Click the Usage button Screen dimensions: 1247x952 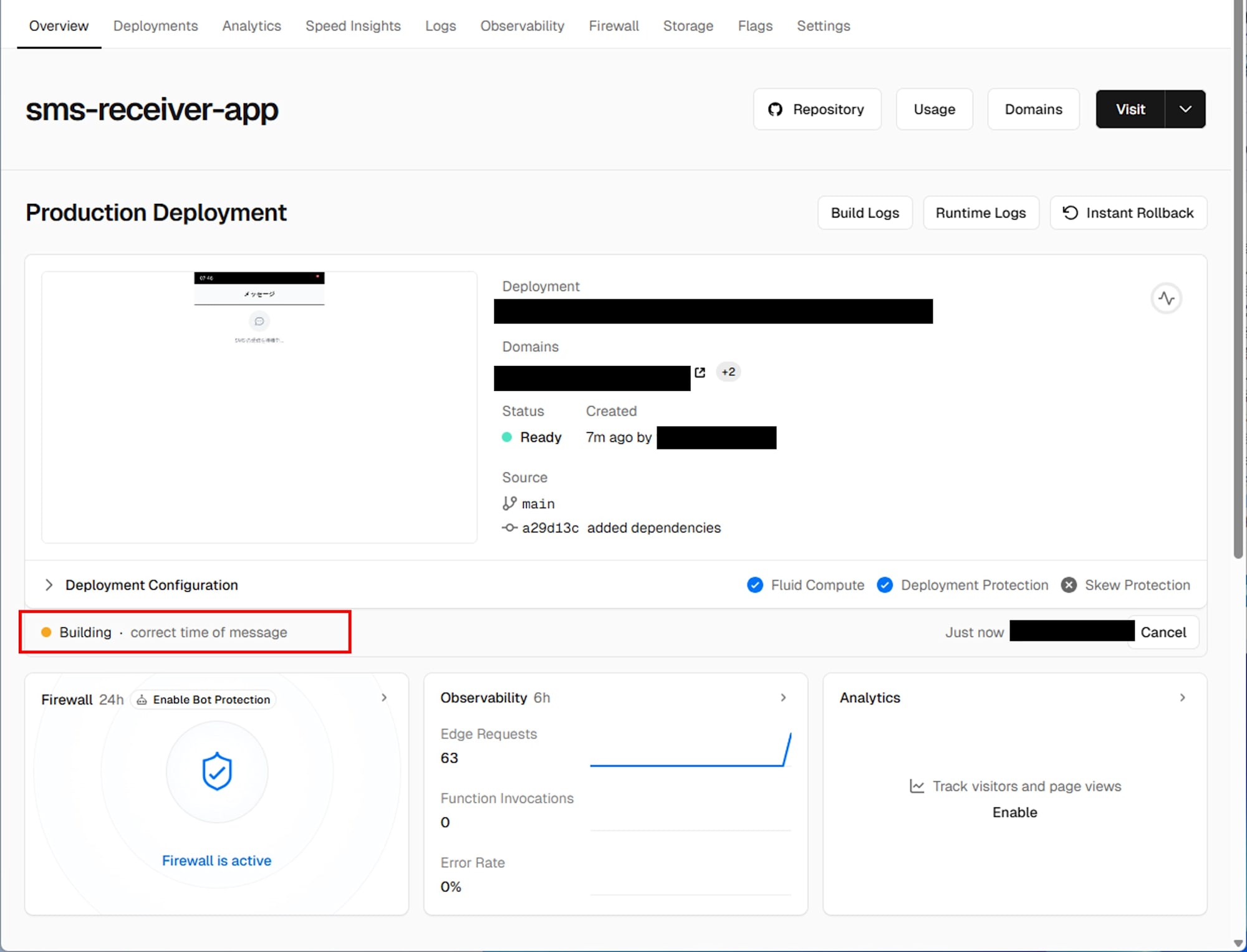tap(934, 109)
